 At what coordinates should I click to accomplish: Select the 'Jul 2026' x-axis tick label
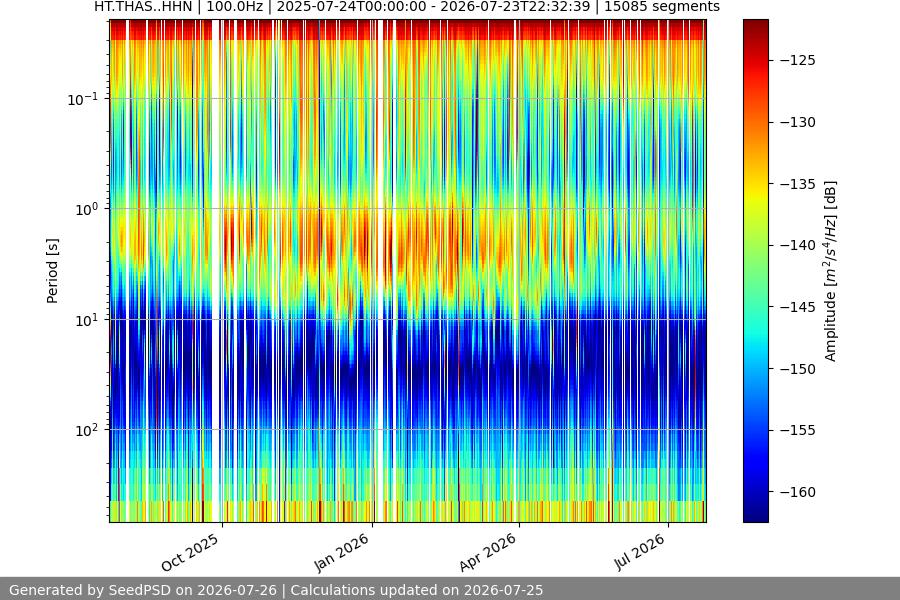[639, 552]
